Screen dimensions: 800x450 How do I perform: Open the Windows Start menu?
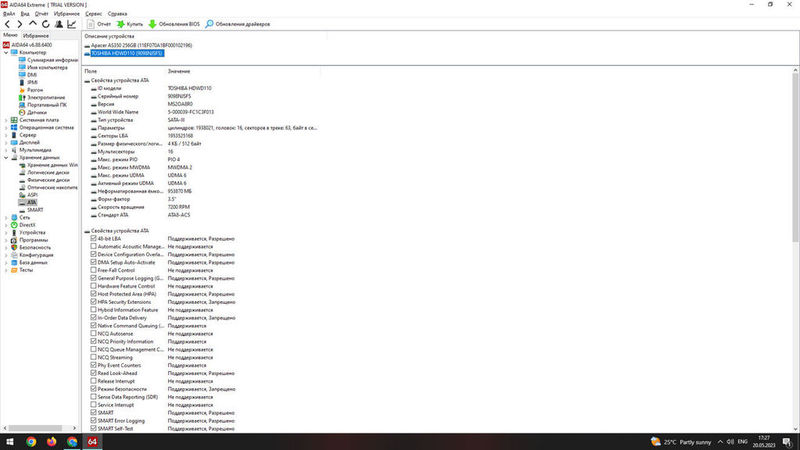pos(10,442)
